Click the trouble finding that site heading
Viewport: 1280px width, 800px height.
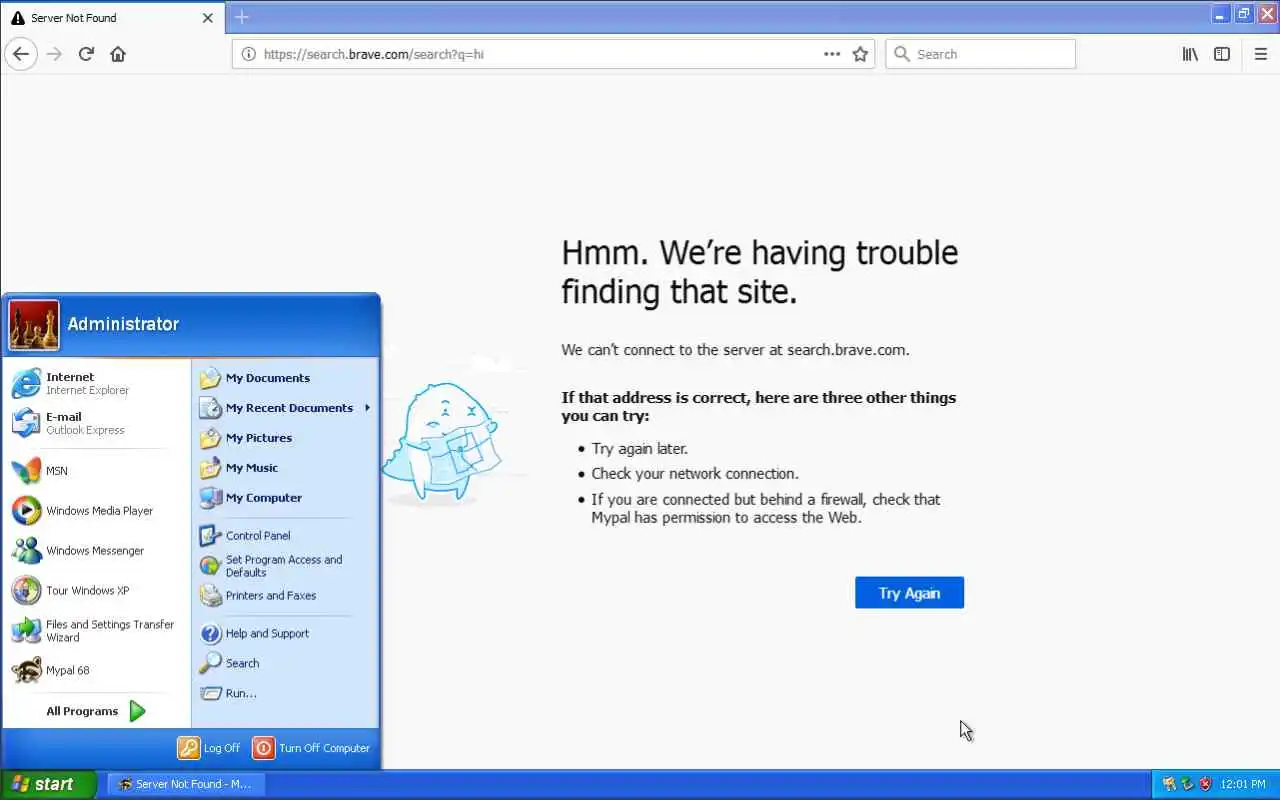[x=759, y=272]
